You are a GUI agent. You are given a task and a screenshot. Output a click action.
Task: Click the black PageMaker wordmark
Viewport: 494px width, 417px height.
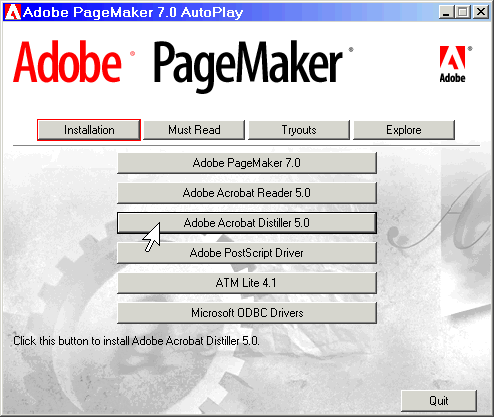248,66
